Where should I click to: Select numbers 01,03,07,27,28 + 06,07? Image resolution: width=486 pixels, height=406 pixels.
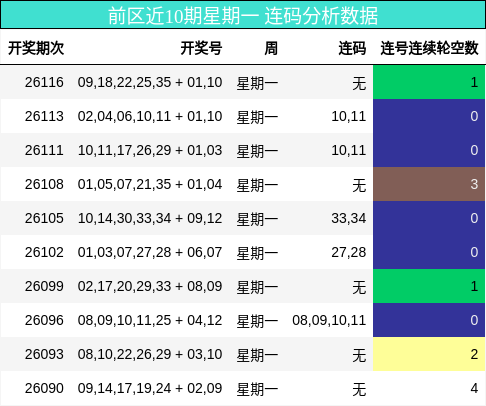pyautogui.click(x=150, y=252)
